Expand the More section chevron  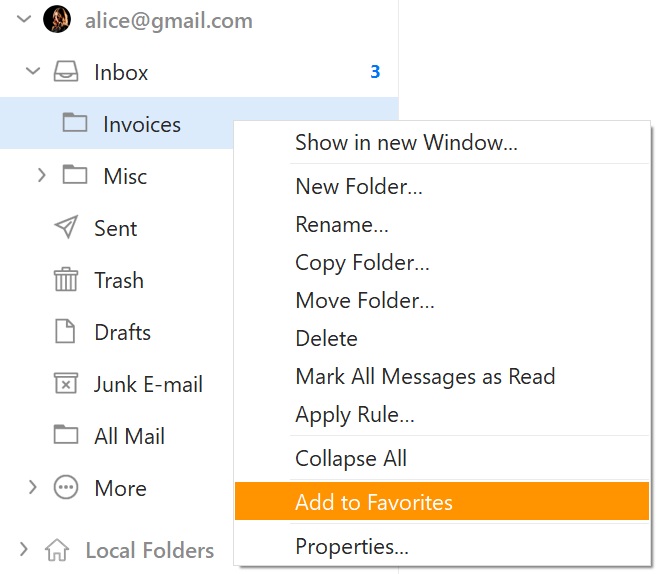click(32, 487)
